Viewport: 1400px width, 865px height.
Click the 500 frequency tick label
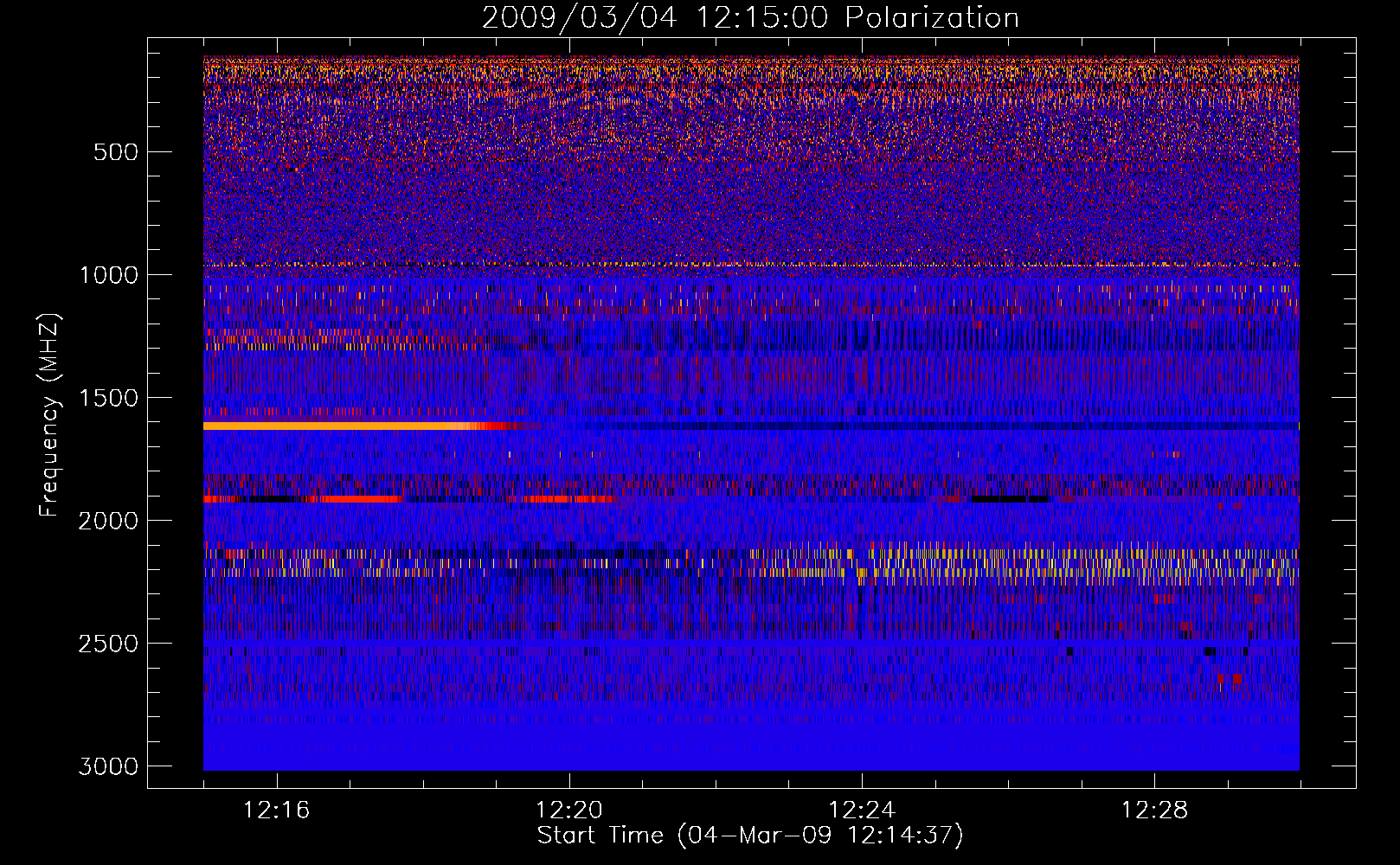(115, 152)
